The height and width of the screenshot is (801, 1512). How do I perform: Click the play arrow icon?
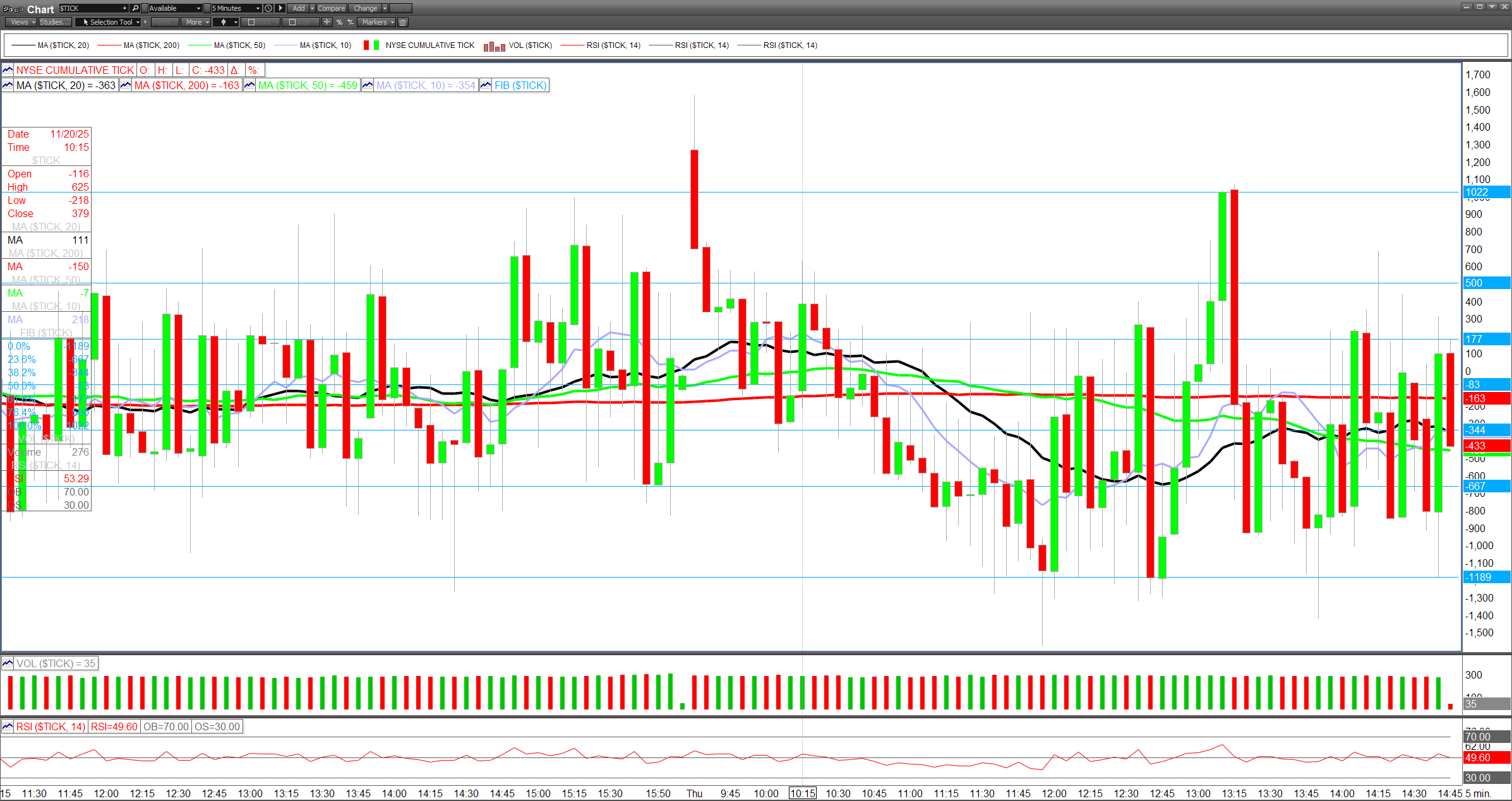(280, 8)
